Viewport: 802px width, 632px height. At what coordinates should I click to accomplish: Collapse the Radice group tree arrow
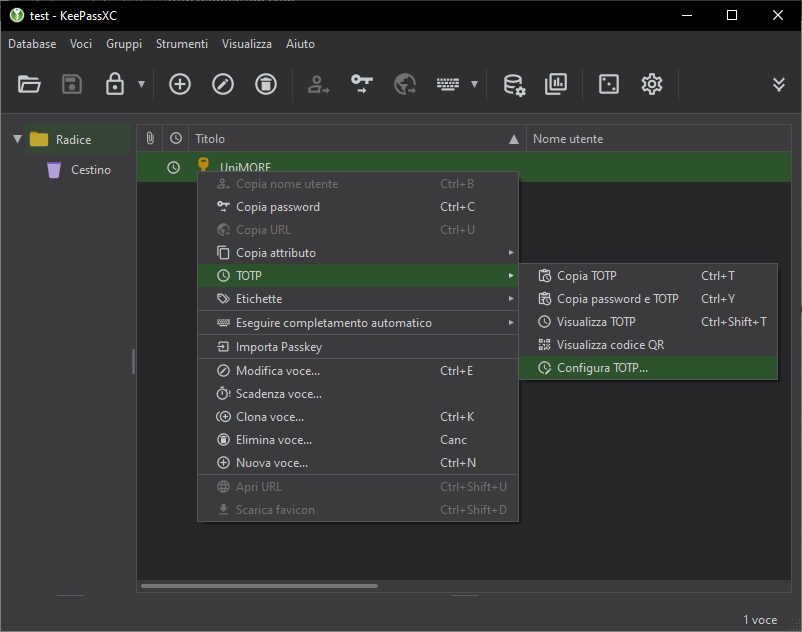pyautogui.click(x=17, y=139)
